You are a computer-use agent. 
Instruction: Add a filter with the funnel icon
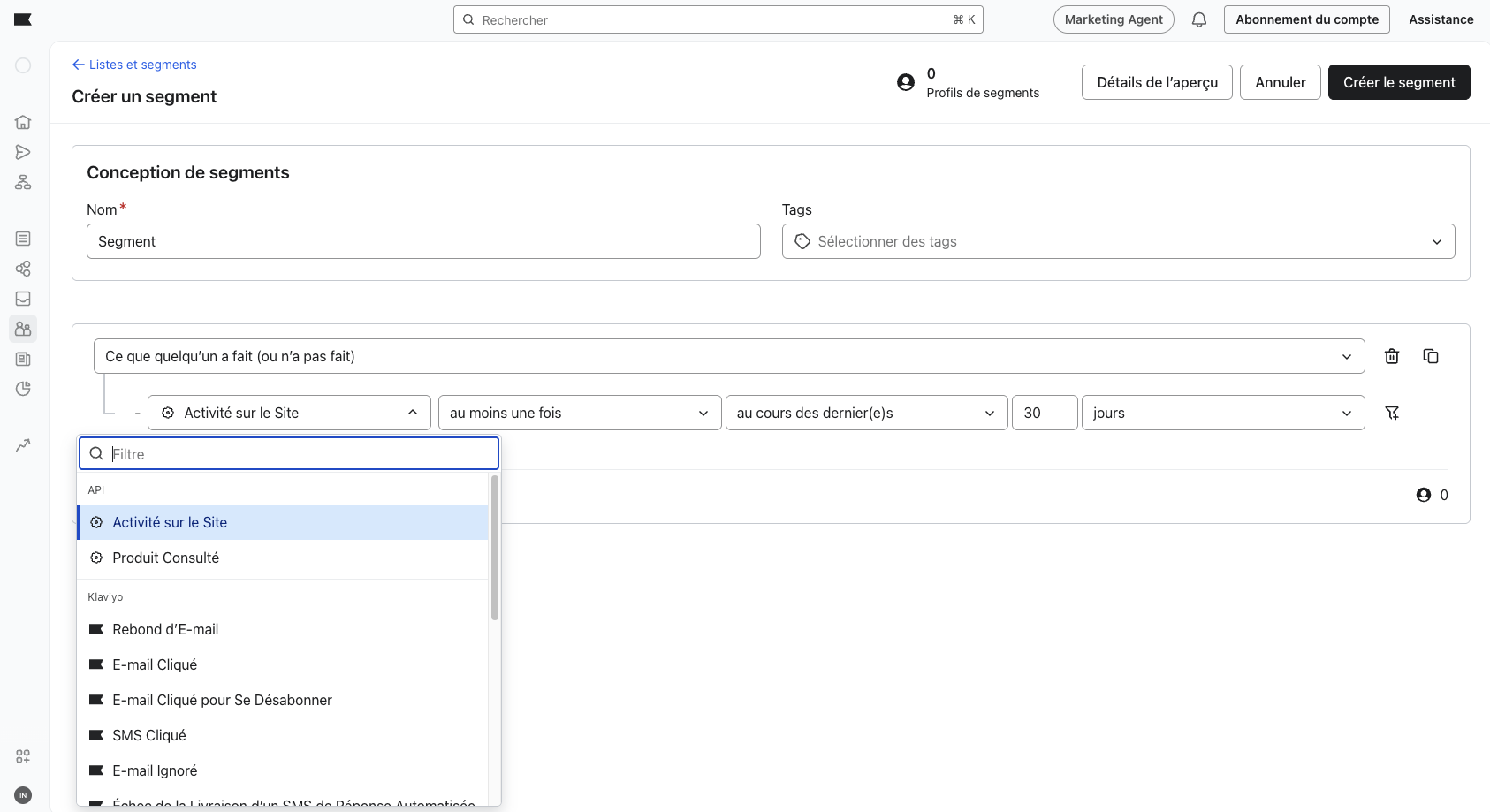coord(1392,413)
